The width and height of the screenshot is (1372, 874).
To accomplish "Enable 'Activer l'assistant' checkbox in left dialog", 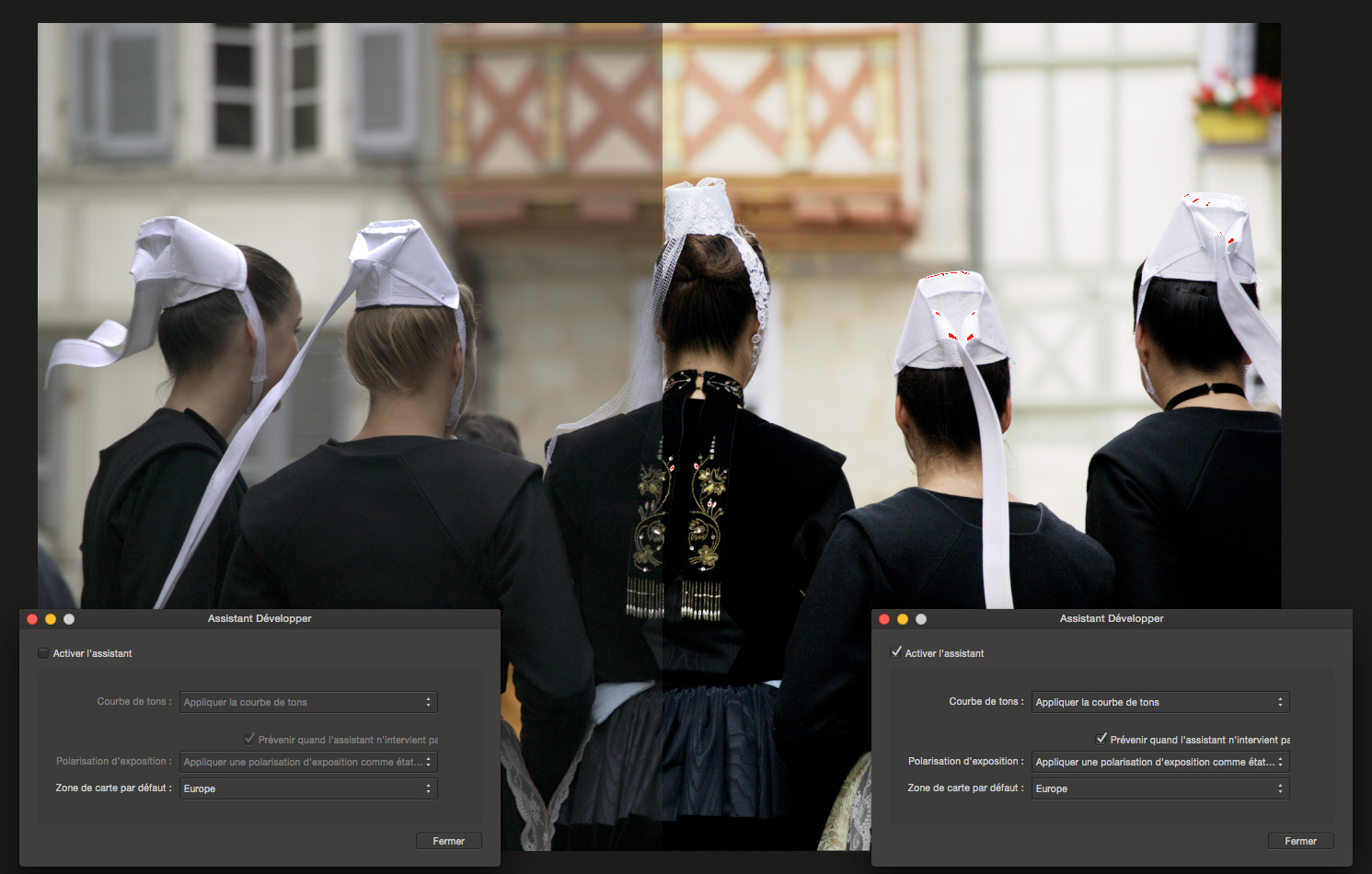I will pyautogui.click(x=43, y=653).
